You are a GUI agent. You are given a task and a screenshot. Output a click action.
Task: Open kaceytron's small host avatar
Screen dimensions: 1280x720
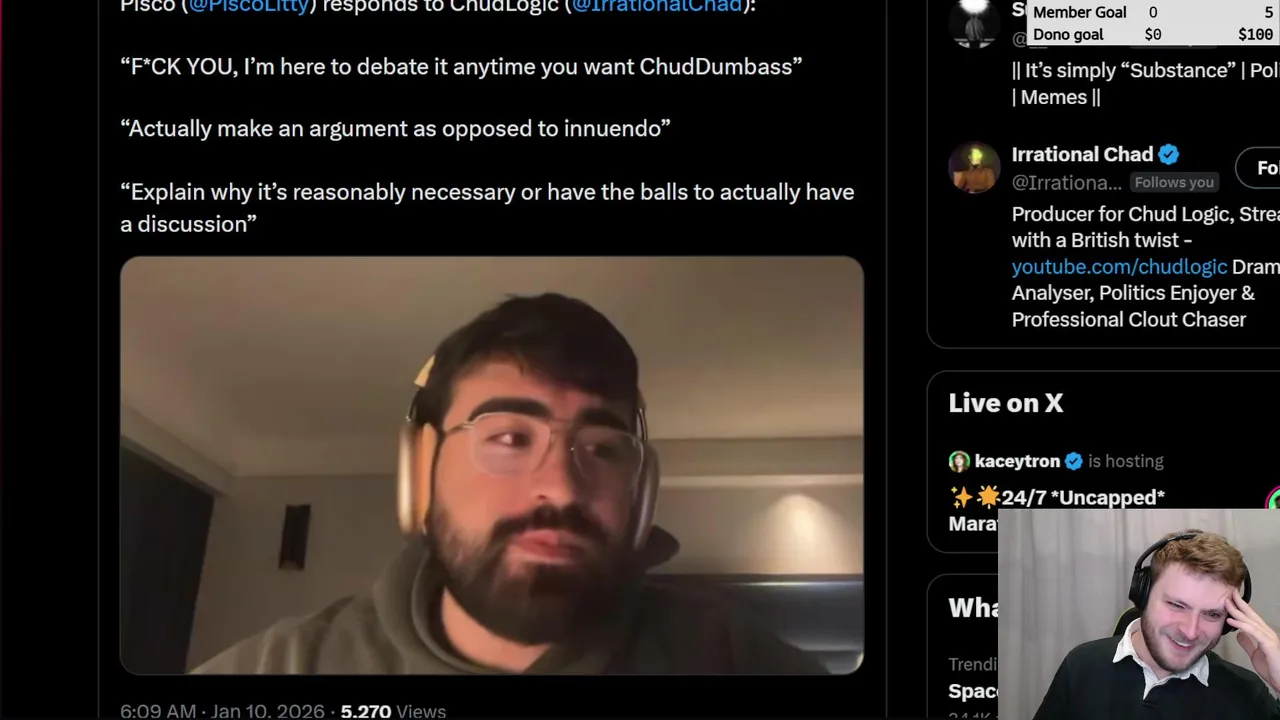959,461
